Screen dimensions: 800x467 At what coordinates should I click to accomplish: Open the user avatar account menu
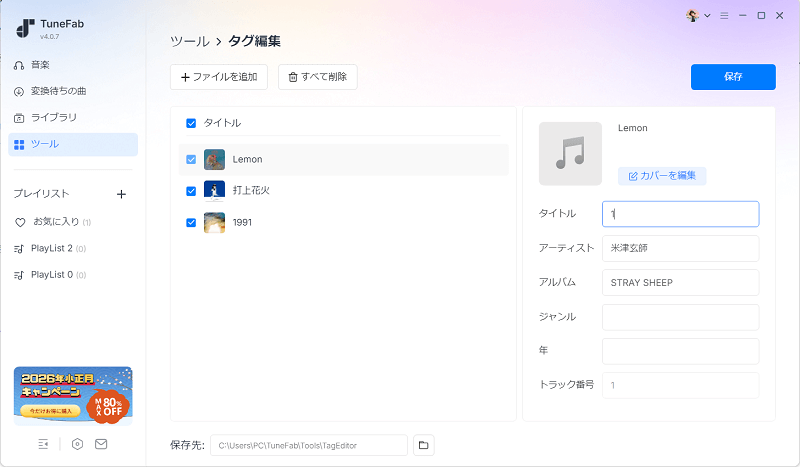pos(692,16)
